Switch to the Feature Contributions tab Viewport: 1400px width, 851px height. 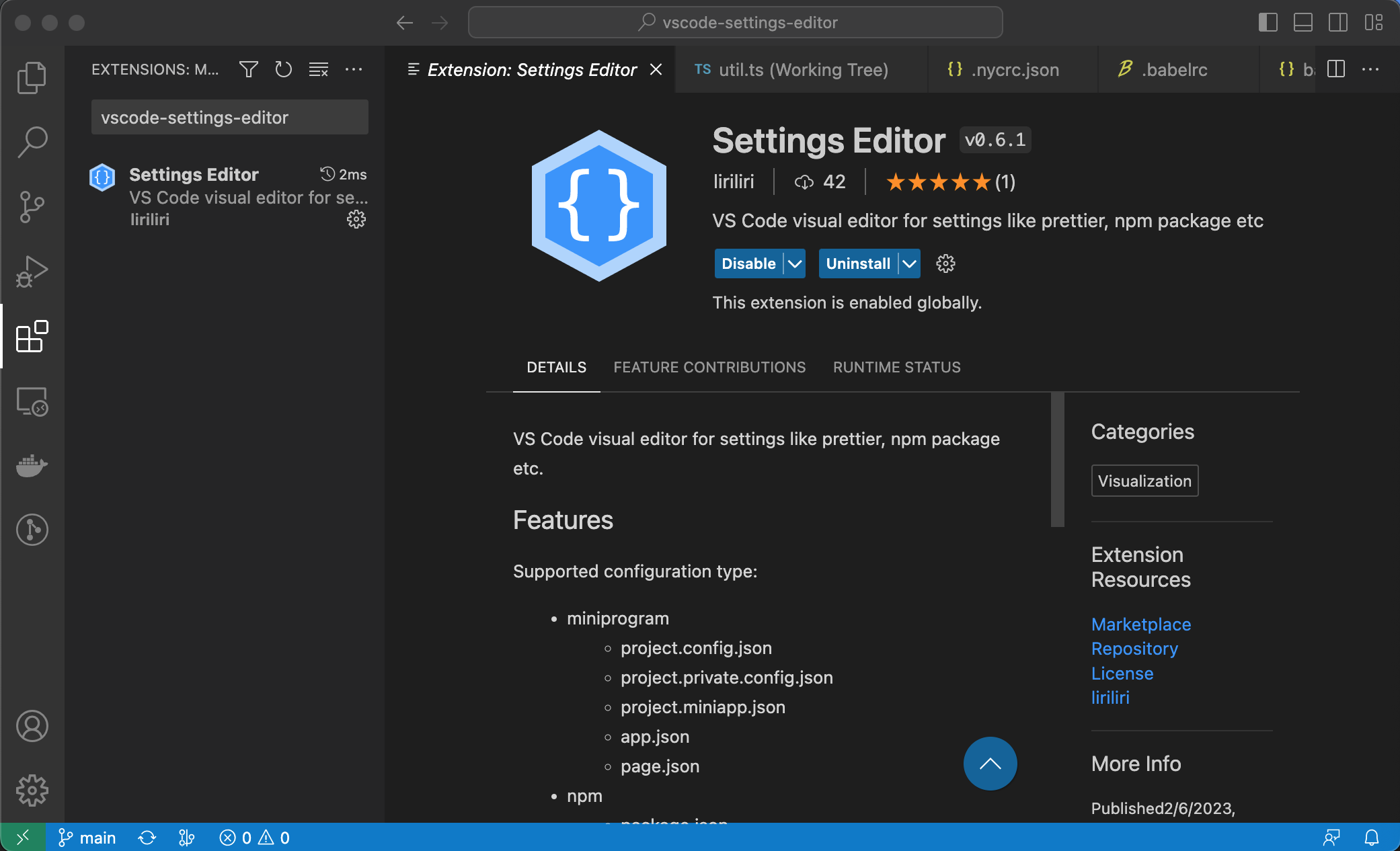[710, 367]
